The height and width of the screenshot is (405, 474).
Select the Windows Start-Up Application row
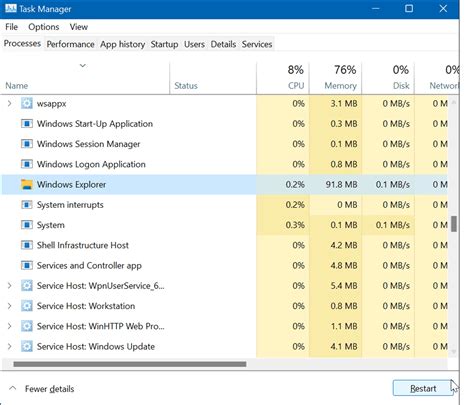(225, 124)
